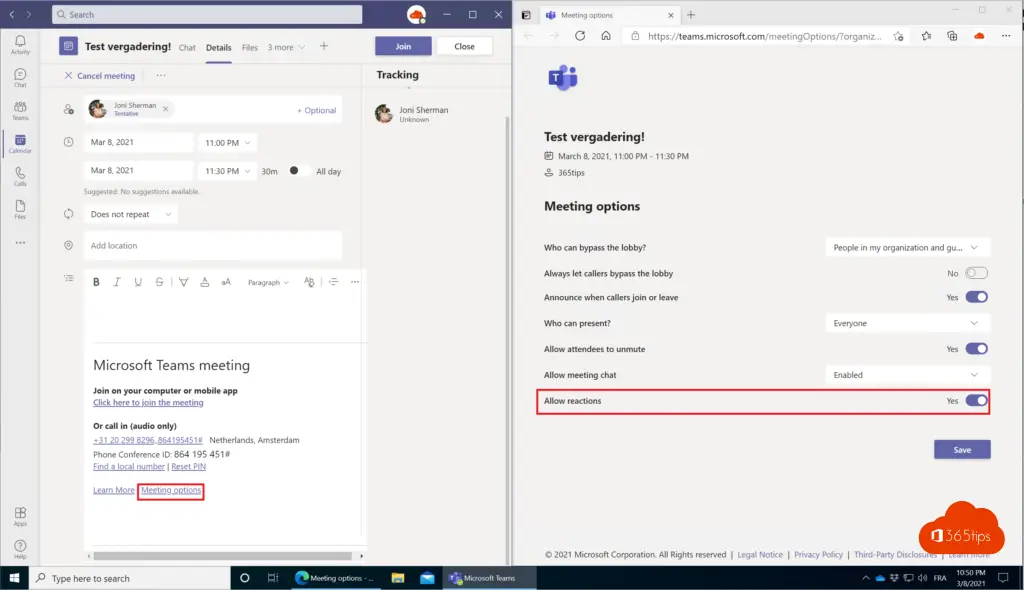Click Teams Search box
This screenshot has height=590, width=1024.
click(207, 14)
